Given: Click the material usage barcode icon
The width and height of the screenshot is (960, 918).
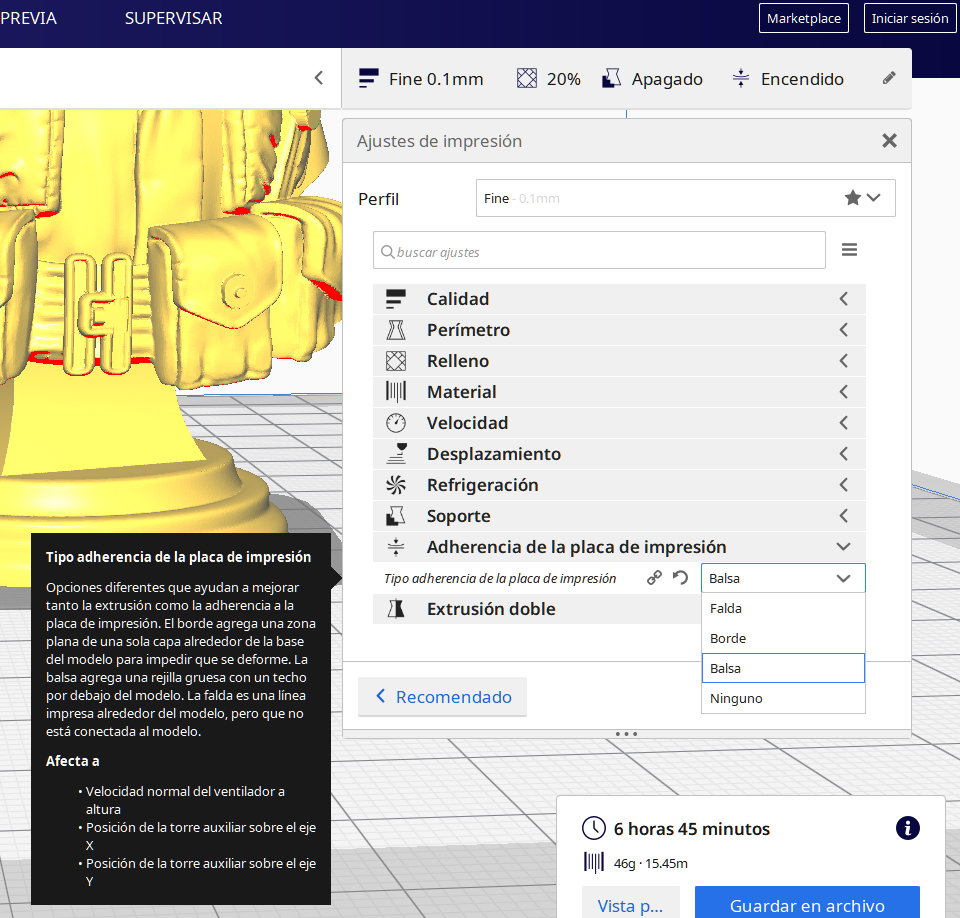Looking at the screenshot, I should point(593,862).
